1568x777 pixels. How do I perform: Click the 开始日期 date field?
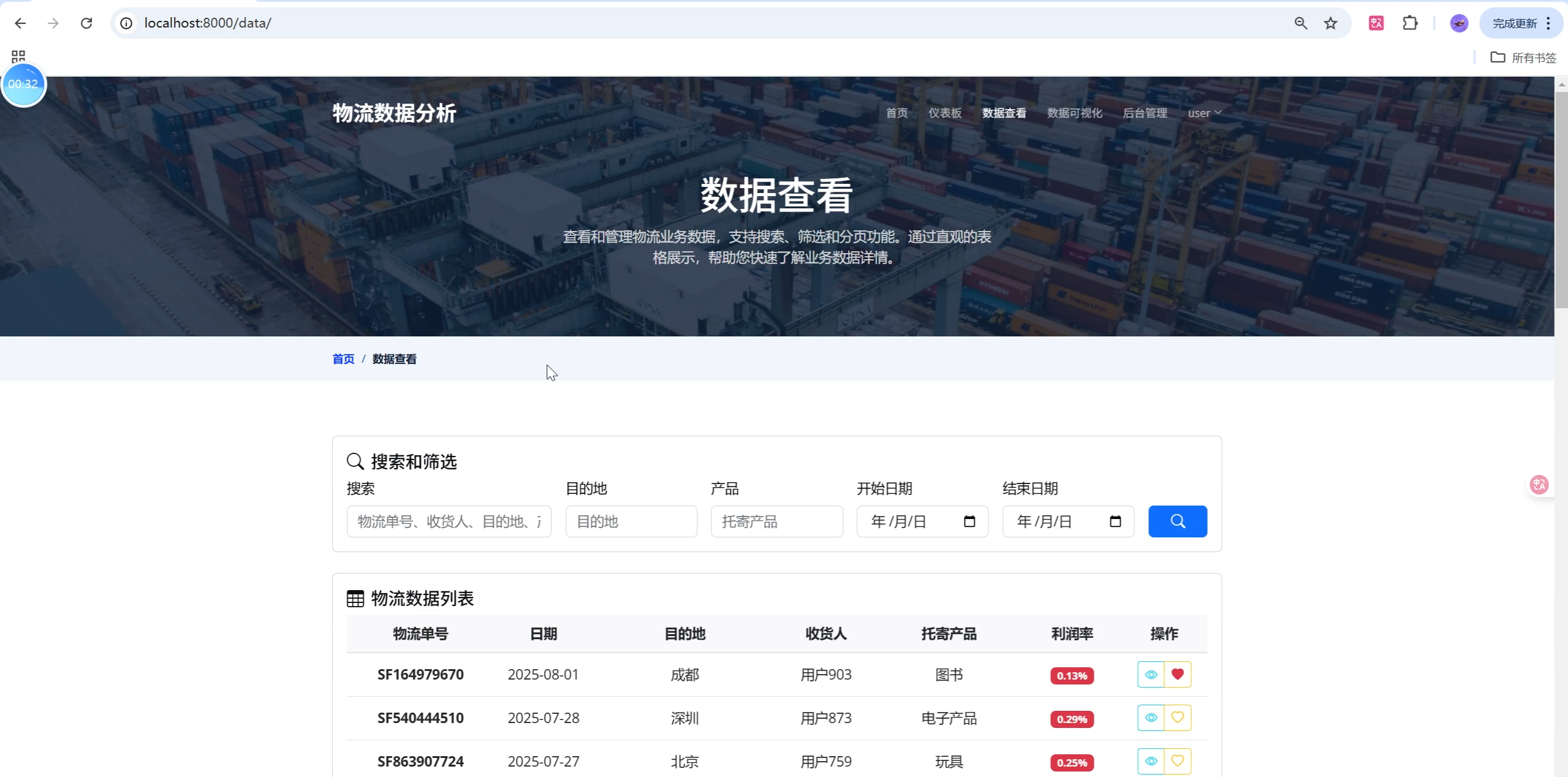click(922, 521)
